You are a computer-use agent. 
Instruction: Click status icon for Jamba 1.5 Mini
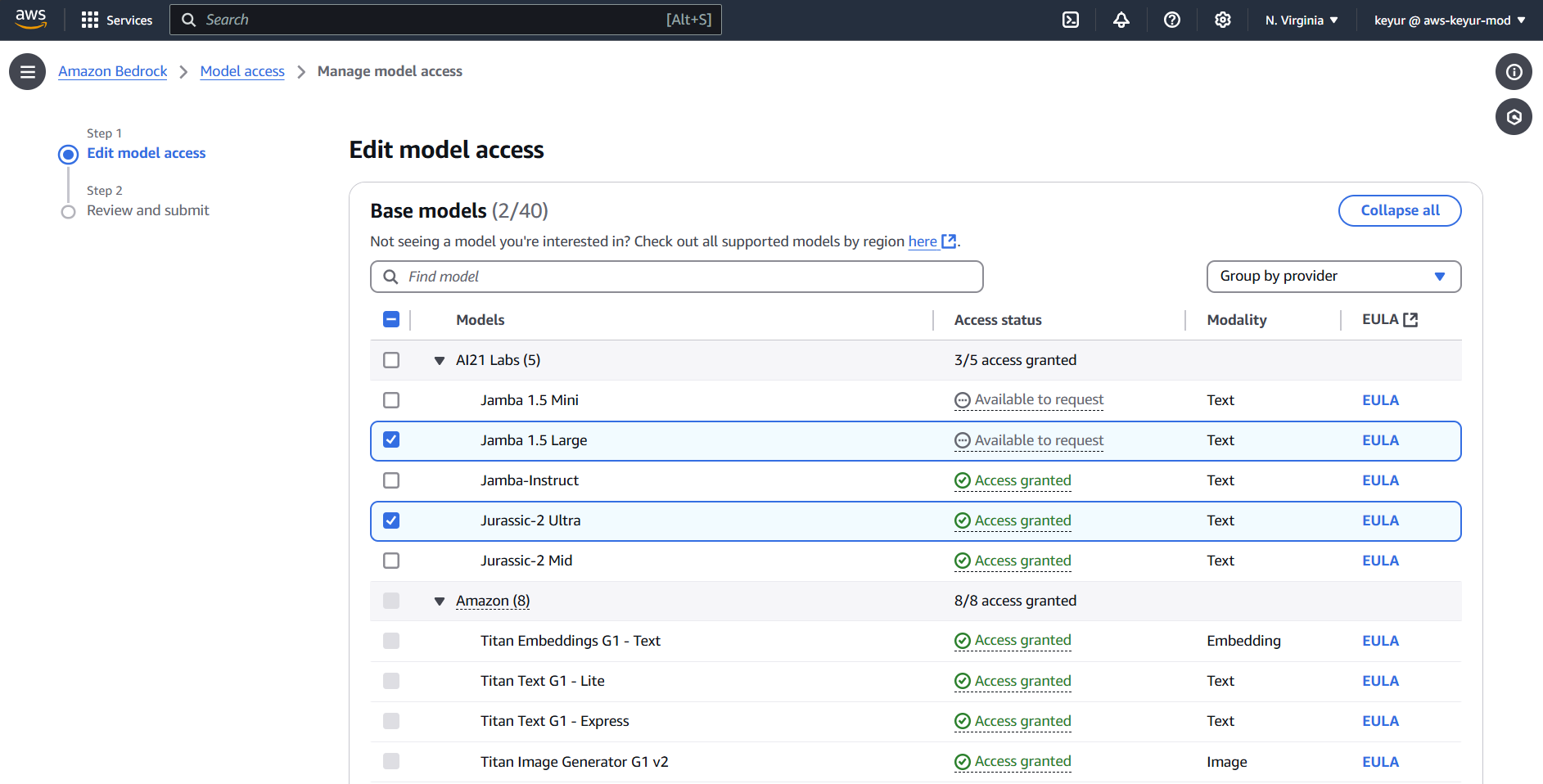pos(963,400)
